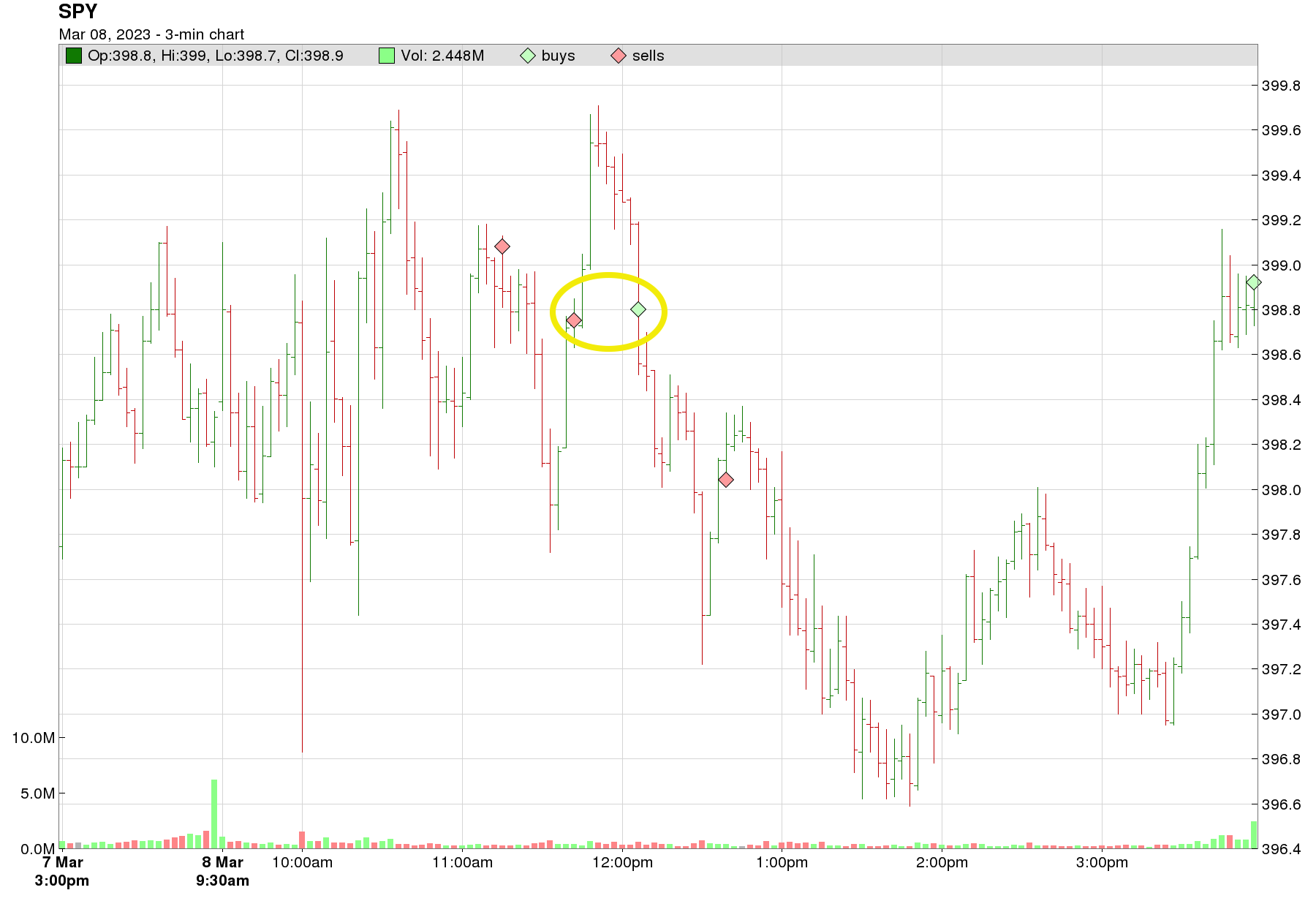This screenshot has width=1316, height=901.
Task: Click the 1:00pm time axis label
Action: 782,862
